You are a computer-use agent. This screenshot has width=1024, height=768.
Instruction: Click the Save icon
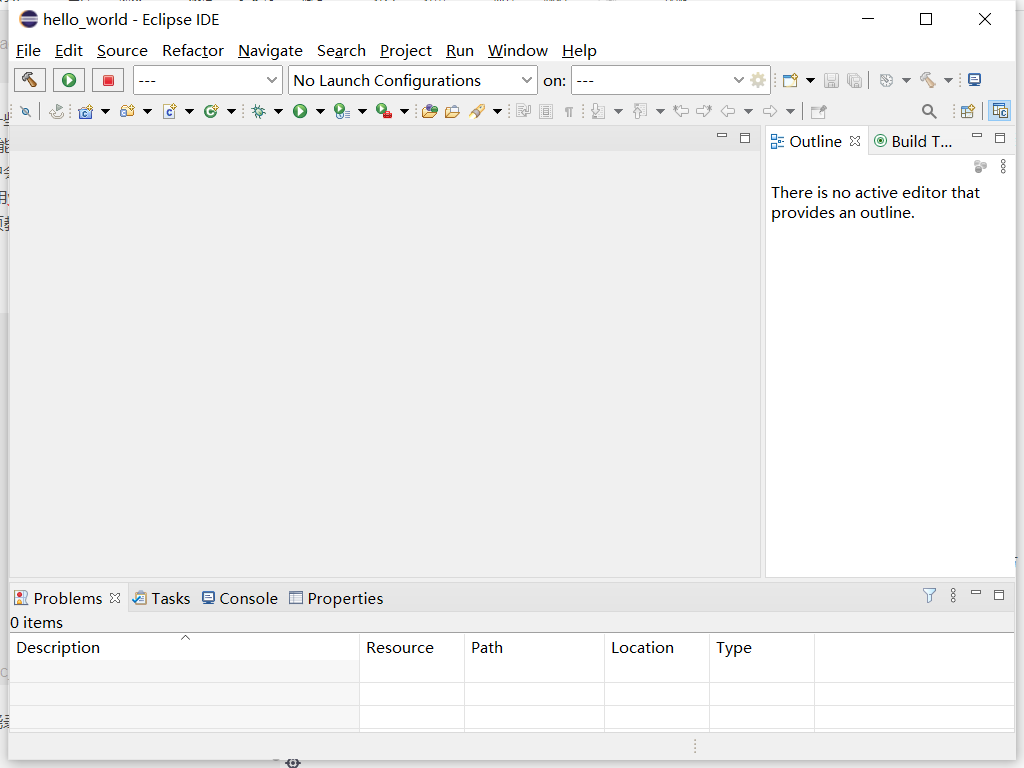coord(831,80)
